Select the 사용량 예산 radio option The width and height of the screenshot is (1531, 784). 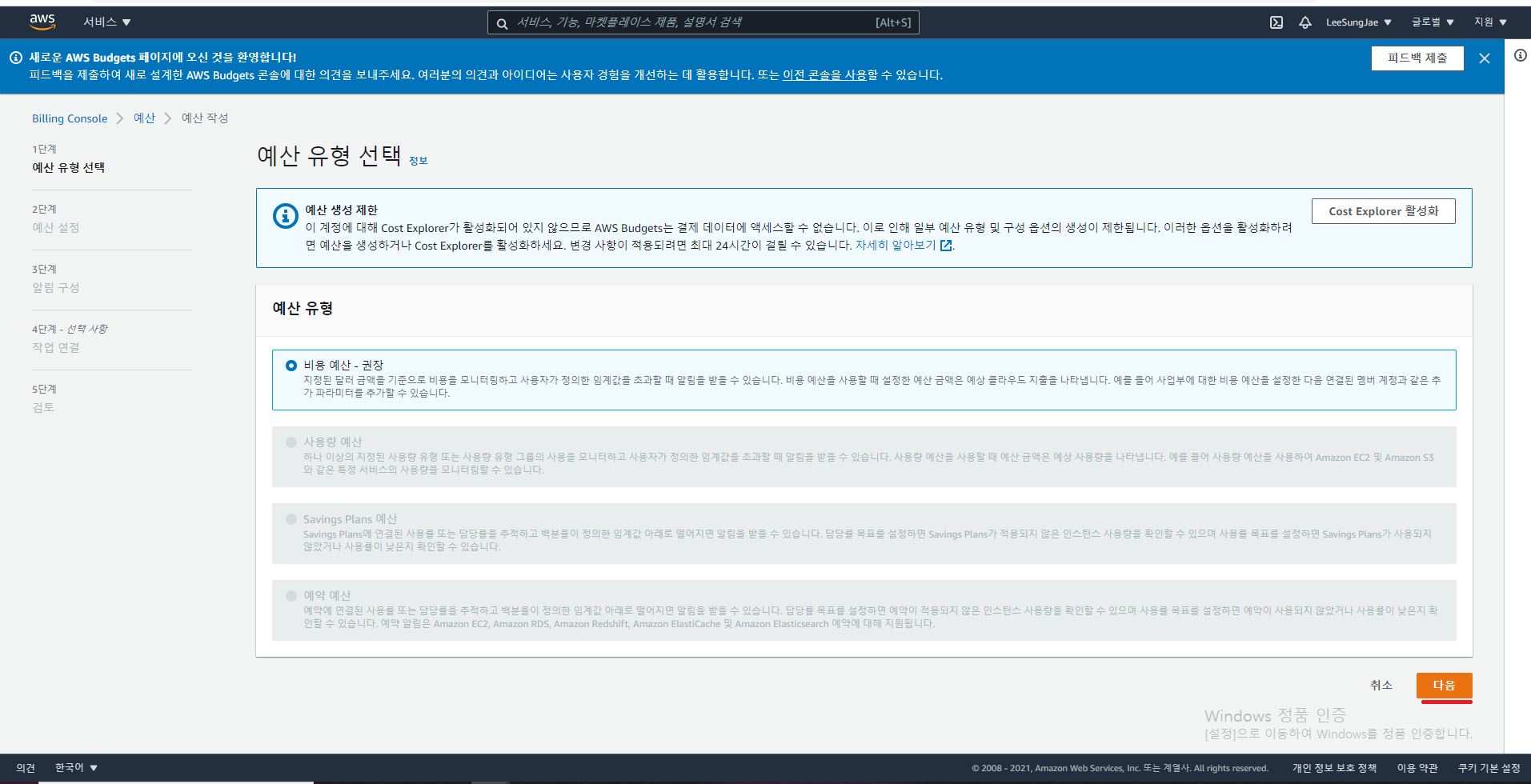pyautogui.click(x=291, y=442)
